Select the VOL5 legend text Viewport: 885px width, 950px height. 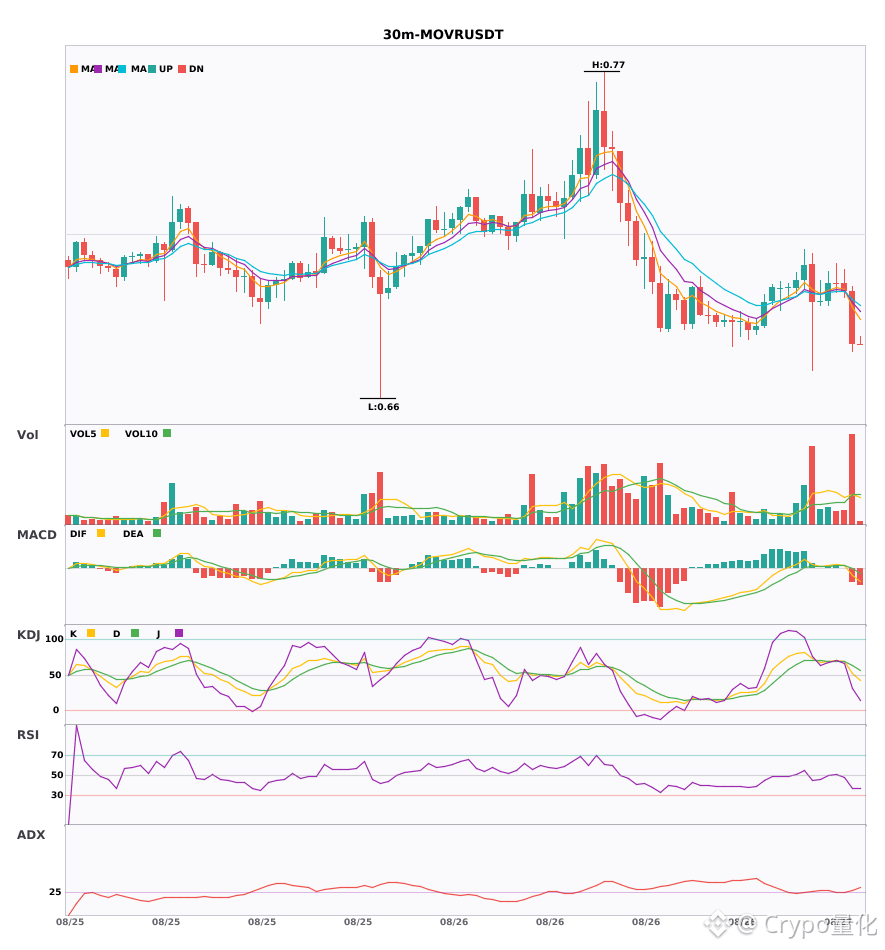point(83,434)
